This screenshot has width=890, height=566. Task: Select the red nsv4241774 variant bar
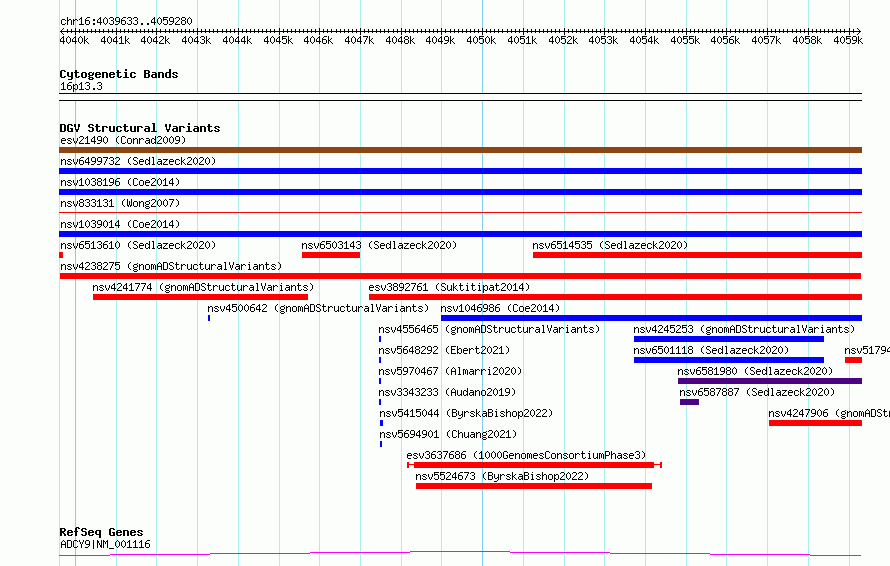coord(200,297)
